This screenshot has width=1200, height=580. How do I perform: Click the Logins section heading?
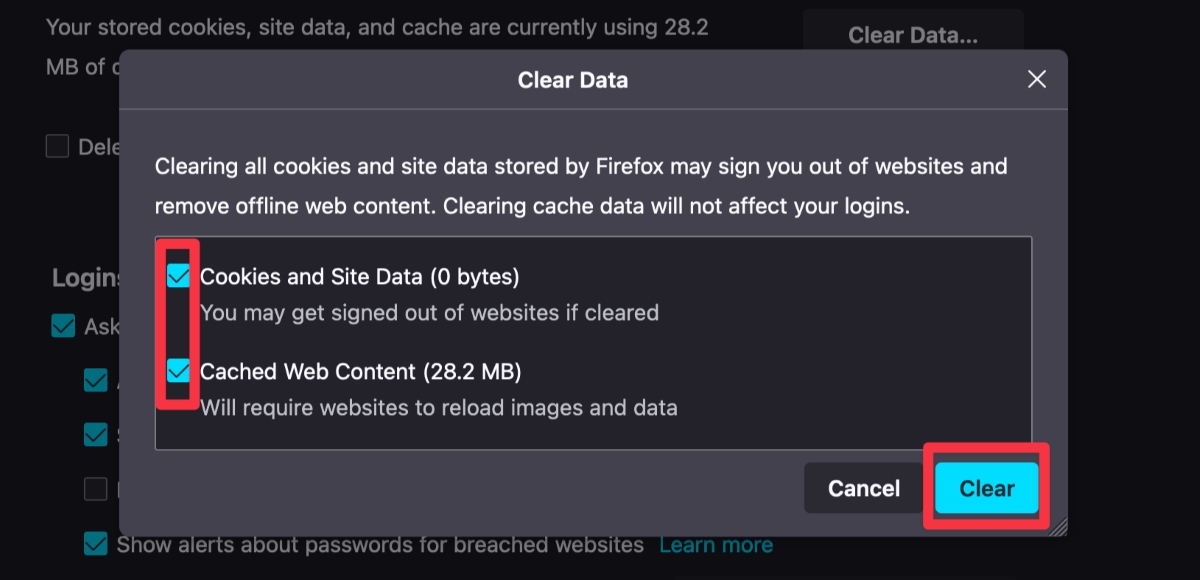[83, 277]
